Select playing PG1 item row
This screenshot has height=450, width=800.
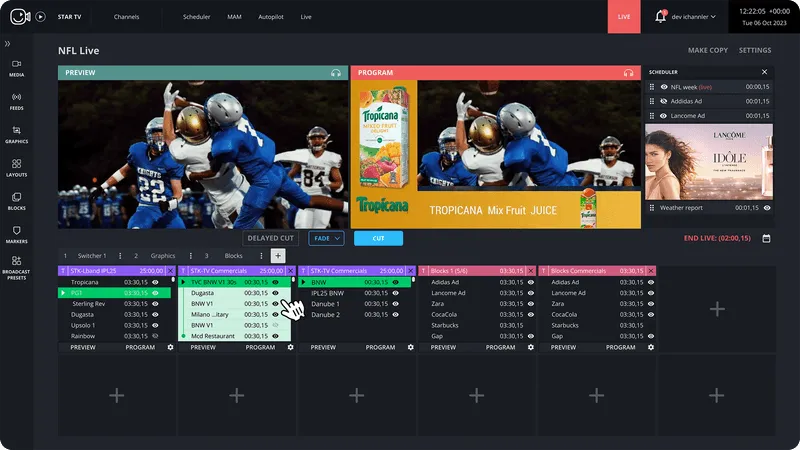(115, 293)
